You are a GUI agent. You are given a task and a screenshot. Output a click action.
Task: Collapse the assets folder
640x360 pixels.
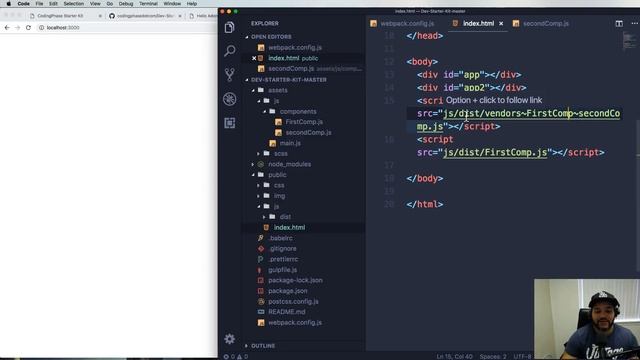(278, 90)
